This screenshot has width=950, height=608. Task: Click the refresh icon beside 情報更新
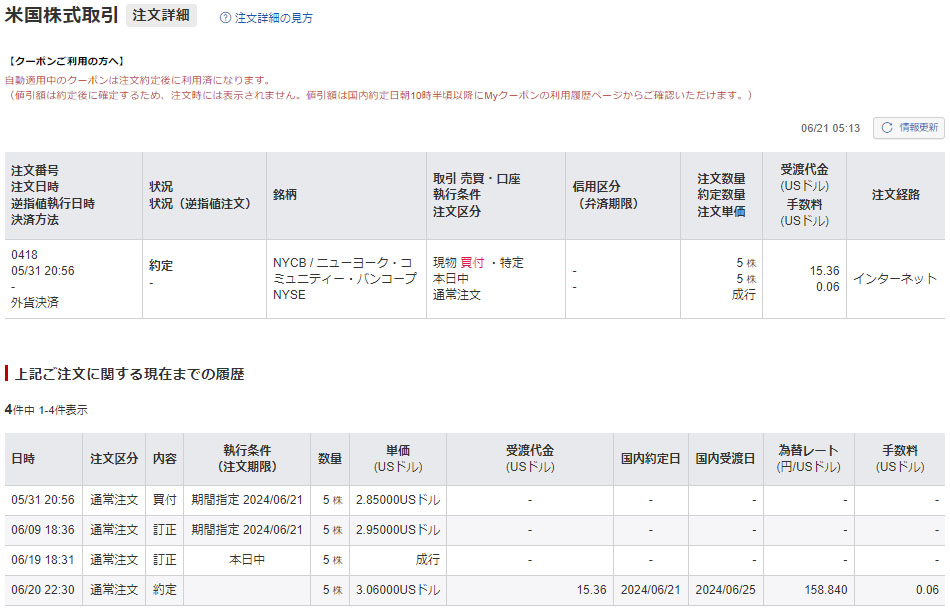pos(886,128)
